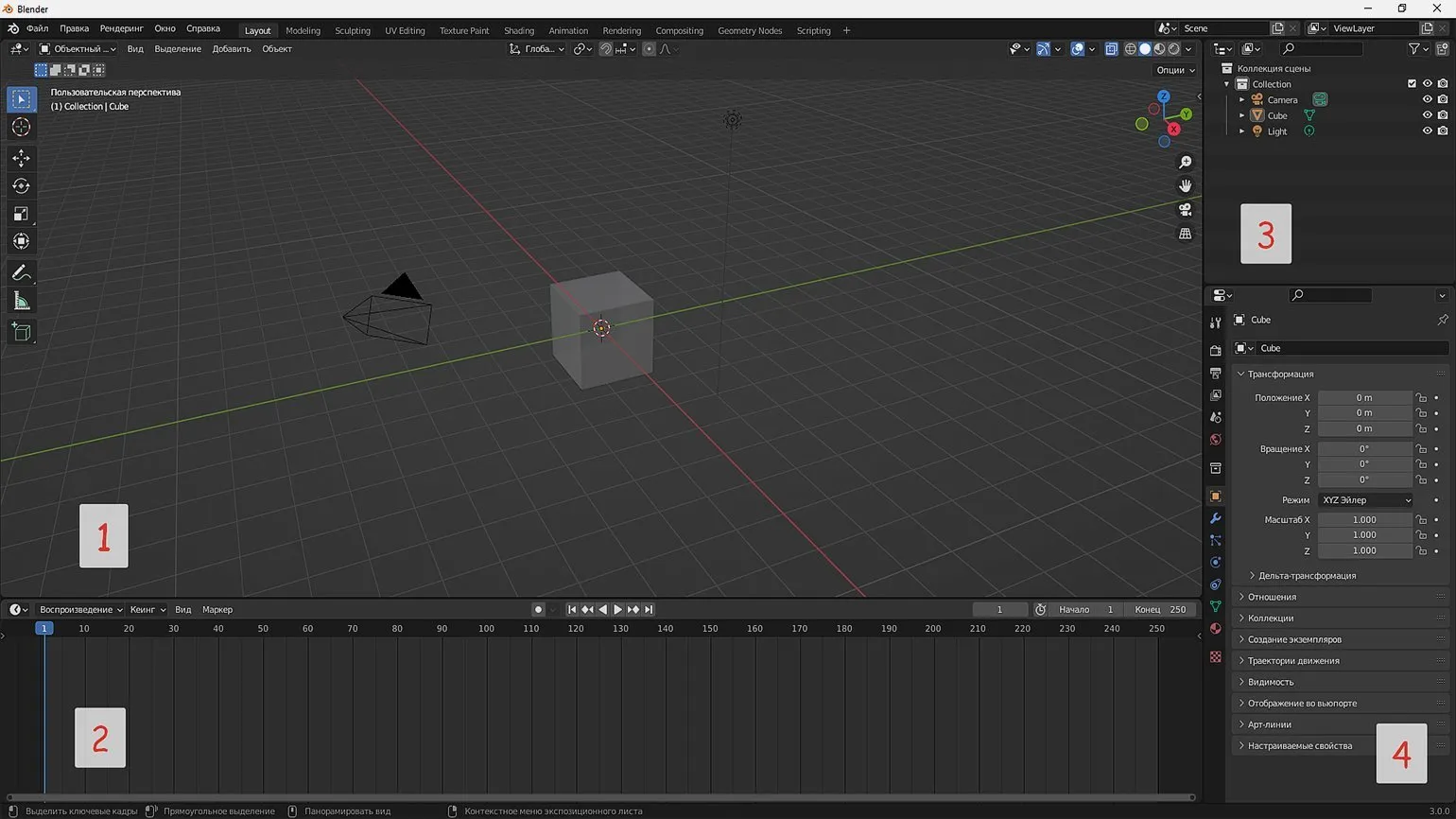1456x819 pixels.
Task: Click the Add Cube tool icon
Action: [x=21, y=332]
